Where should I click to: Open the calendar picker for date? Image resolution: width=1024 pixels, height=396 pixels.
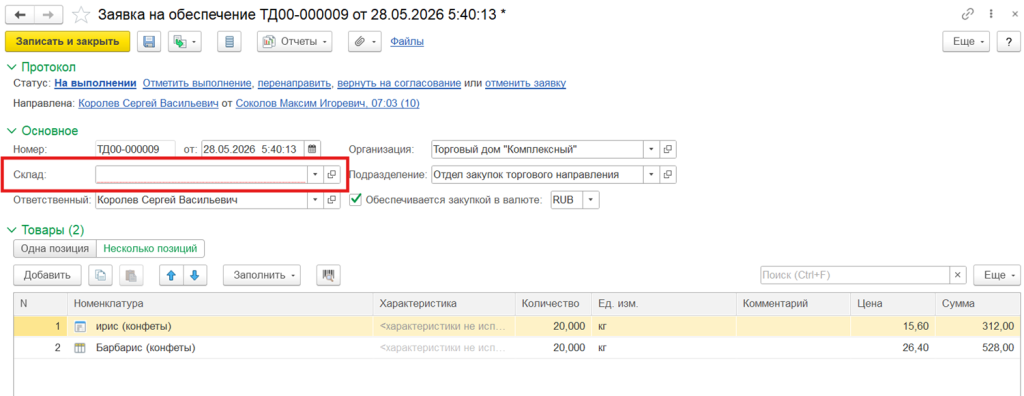coord(312,149)
